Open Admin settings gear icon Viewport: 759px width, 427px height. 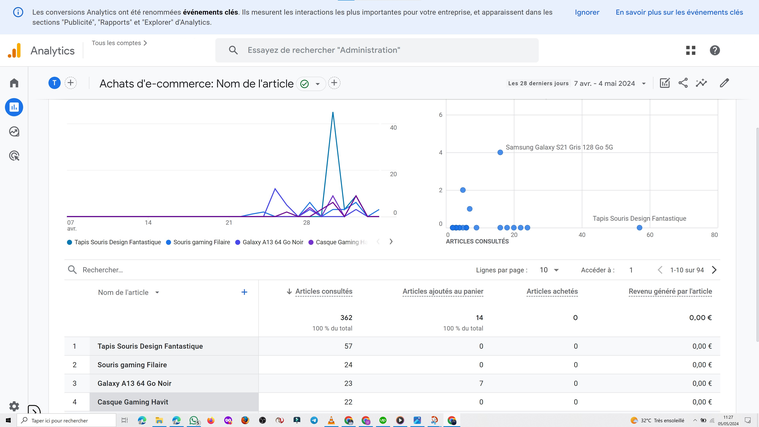[x=14, y=406]
